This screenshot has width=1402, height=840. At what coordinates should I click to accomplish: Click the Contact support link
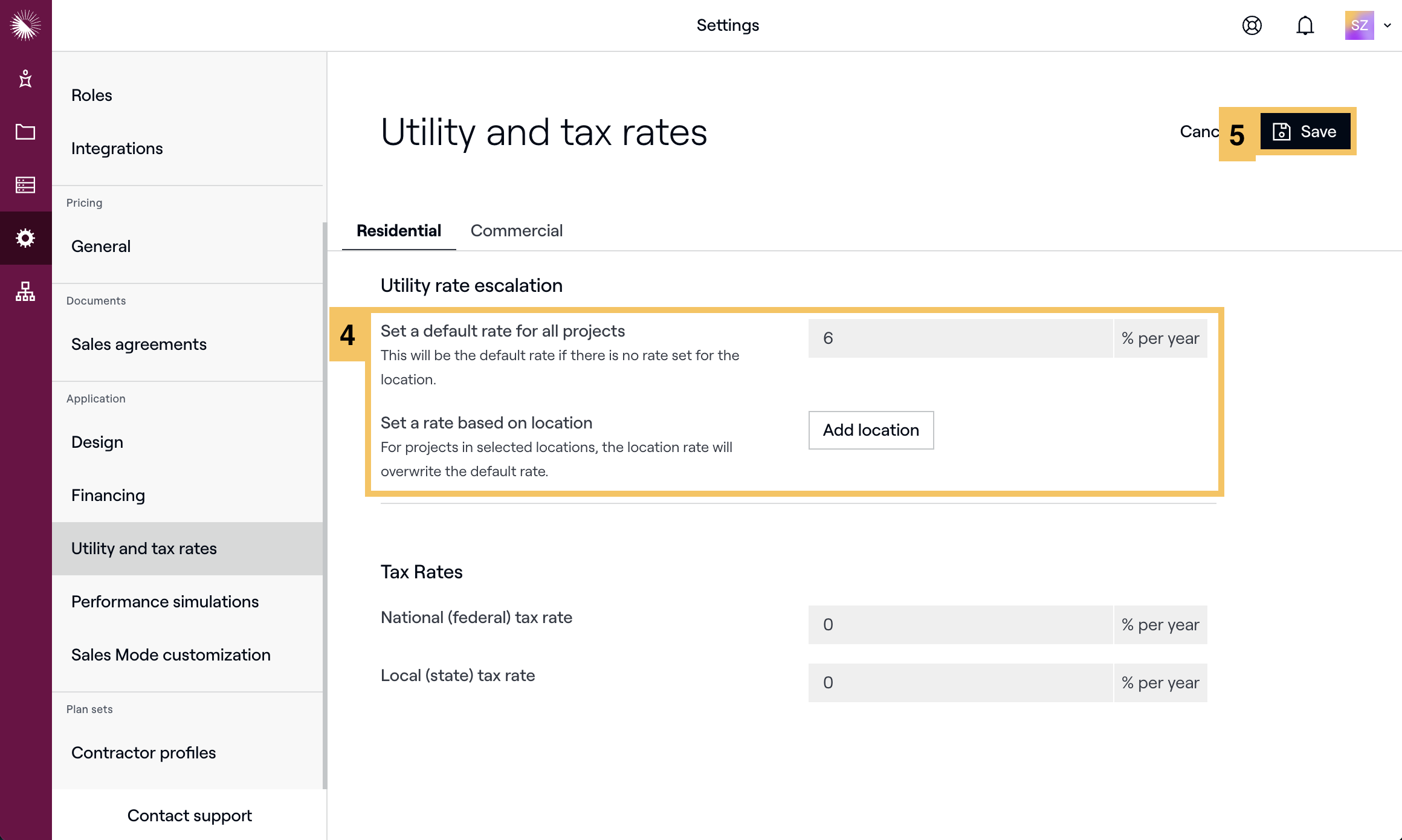tap(189, 816)
